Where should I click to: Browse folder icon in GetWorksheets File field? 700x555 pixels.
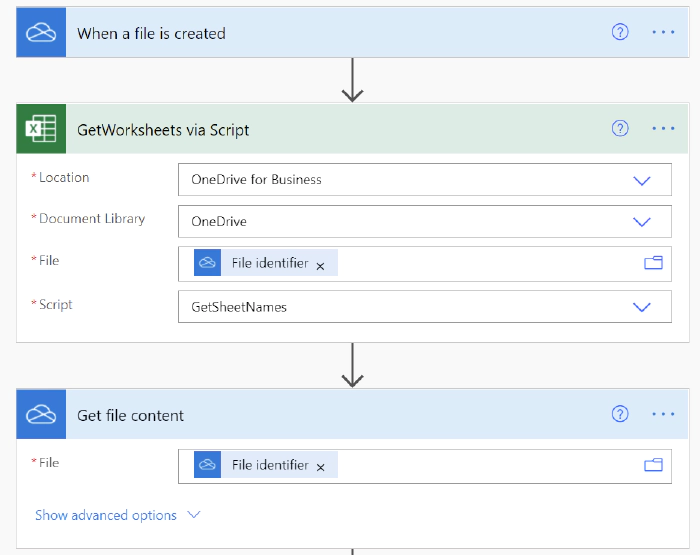(x=653, y=263)
